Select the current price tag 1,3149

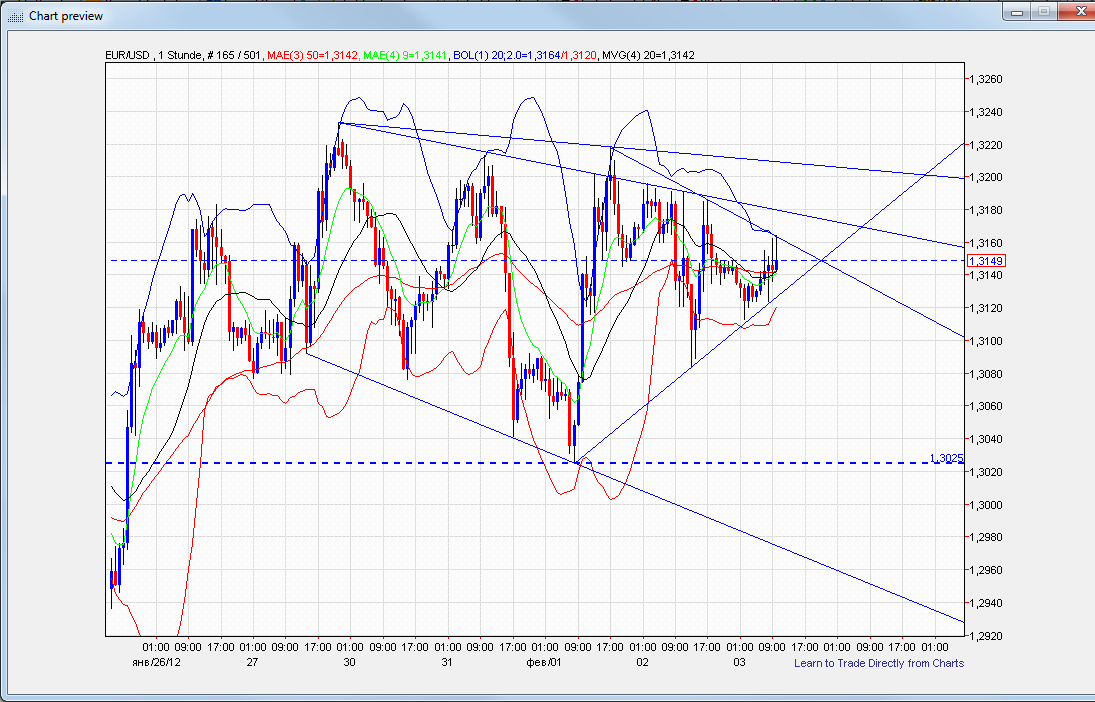[x=988, y=259]
